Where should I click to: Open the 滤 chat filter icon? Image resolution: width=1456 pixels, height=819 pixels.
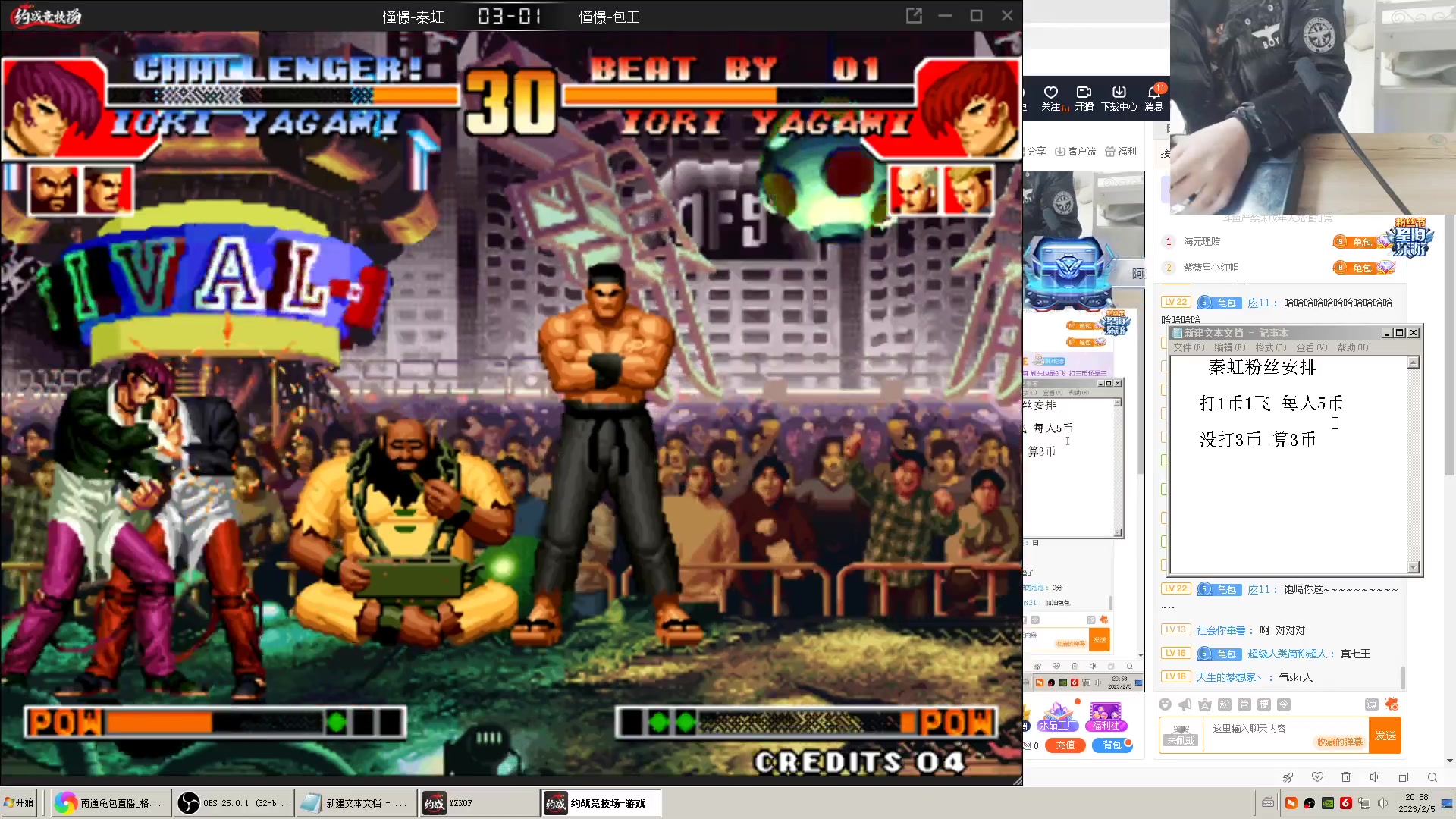pyautogui.click(x=1372, y=704)
